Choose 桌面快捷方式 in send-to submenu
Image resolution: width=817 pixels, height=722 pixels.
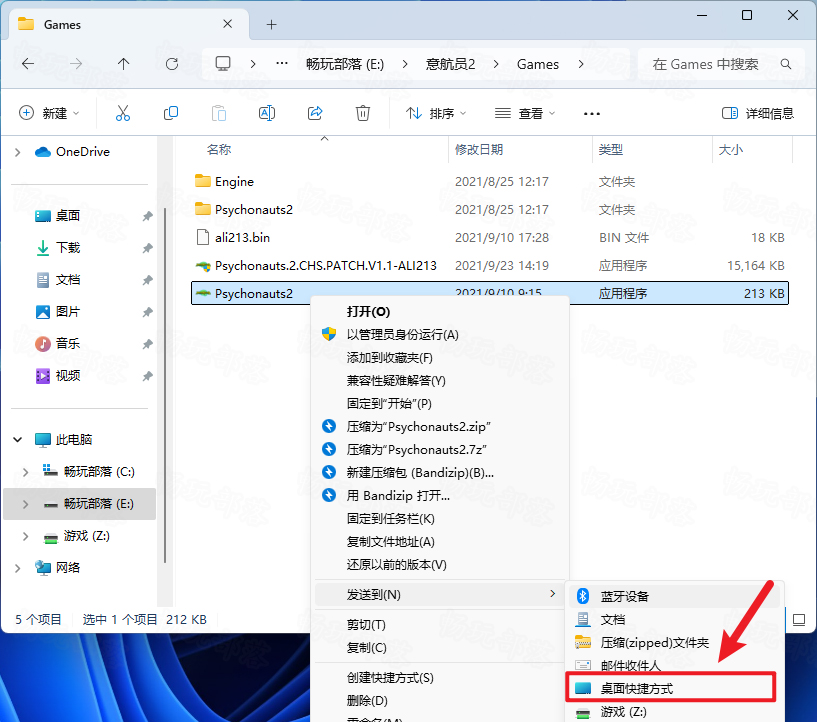(x=671, y=689)
